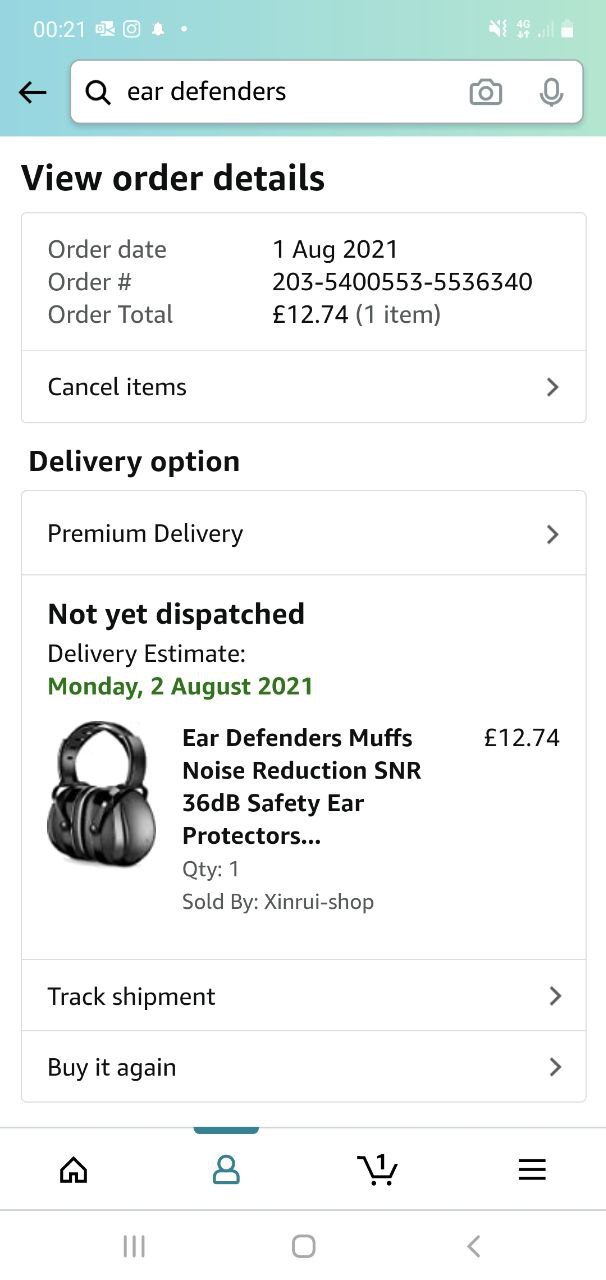Tap the search magnifier icon
The width and height of the screenshot is (606, 1280).
click(x=98, y=93)
